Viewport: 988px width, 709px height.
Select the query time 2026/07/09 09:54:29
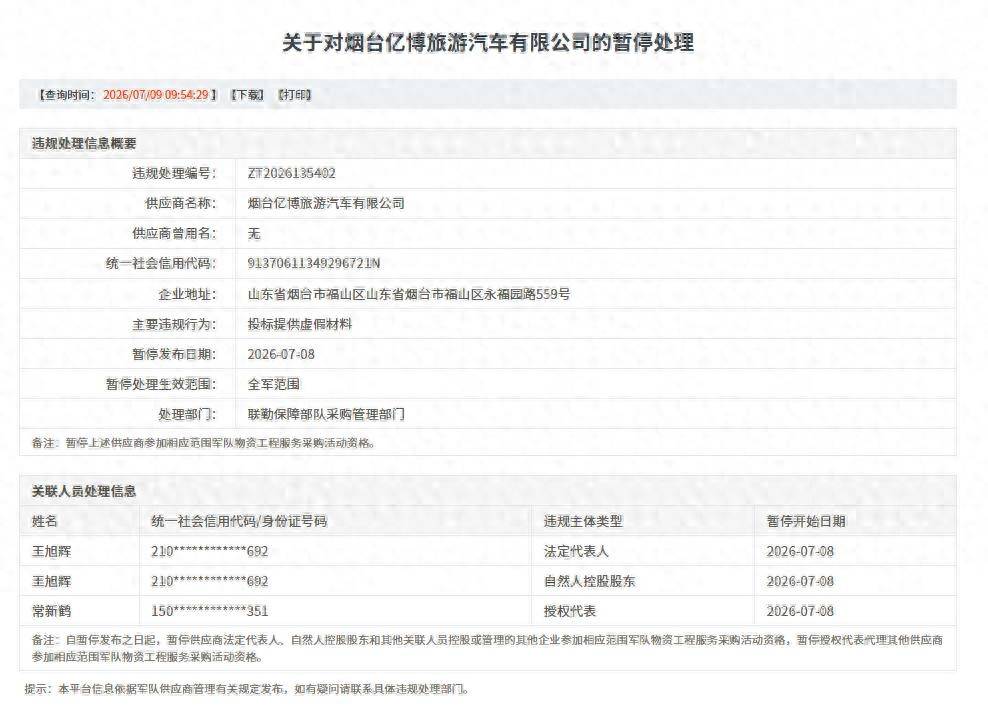click(x=156, y=95)
